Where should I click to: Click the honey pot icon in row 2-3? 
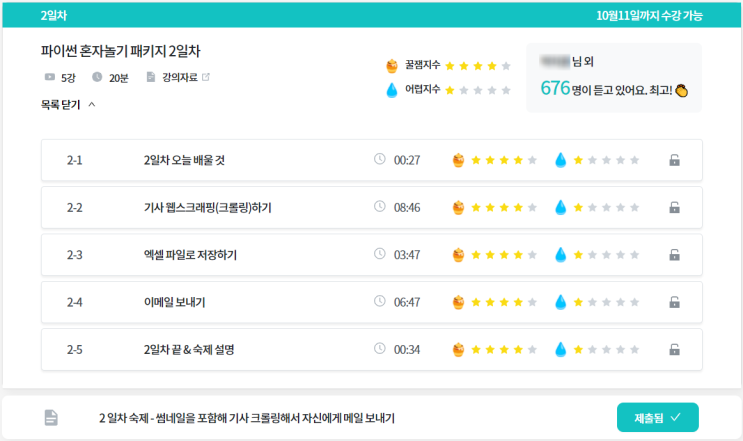(458, 255)
